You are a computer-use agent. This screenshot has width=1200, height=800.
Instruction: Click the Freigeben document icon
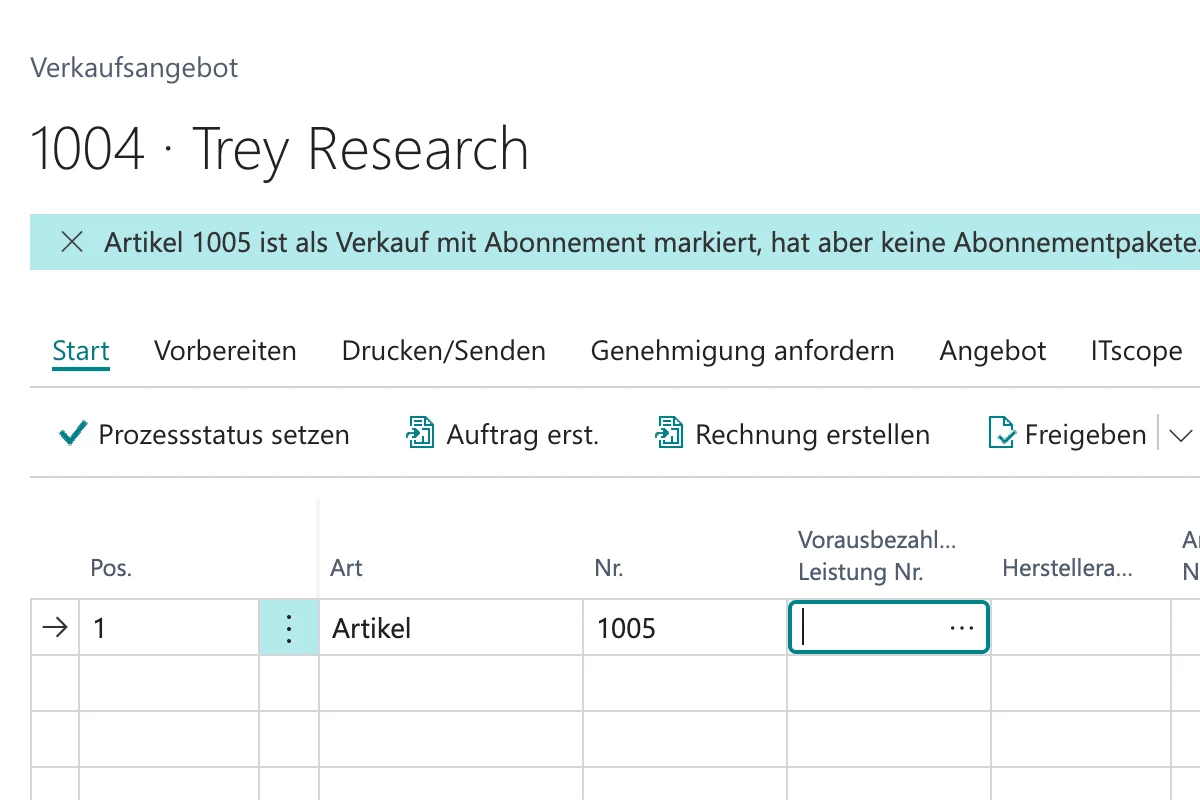click(x=1002, y=434)
